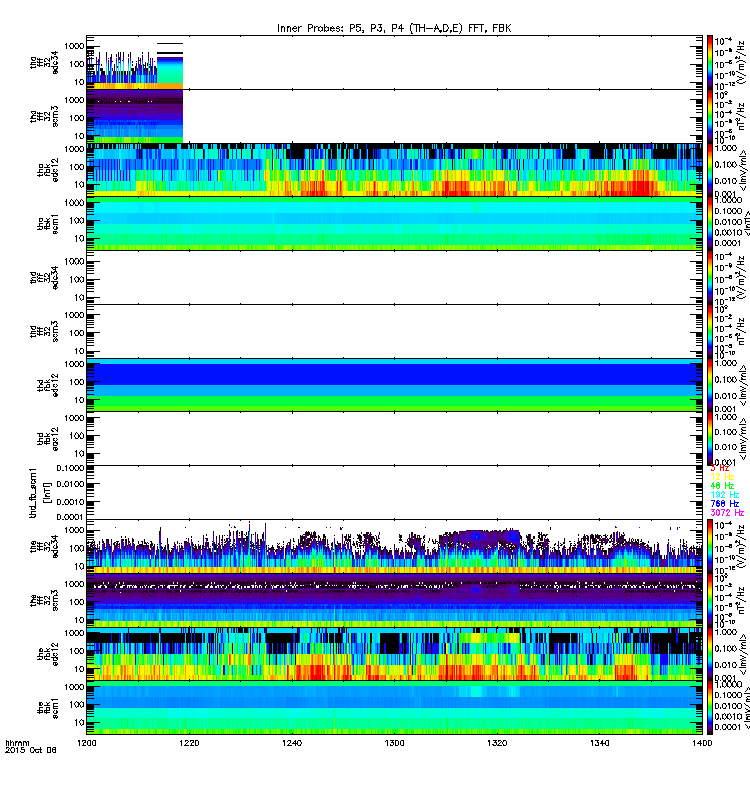
Task: Click the the fbk edc12 spectrogram panel
Action: pyautogui.click(x=394, y=654)
